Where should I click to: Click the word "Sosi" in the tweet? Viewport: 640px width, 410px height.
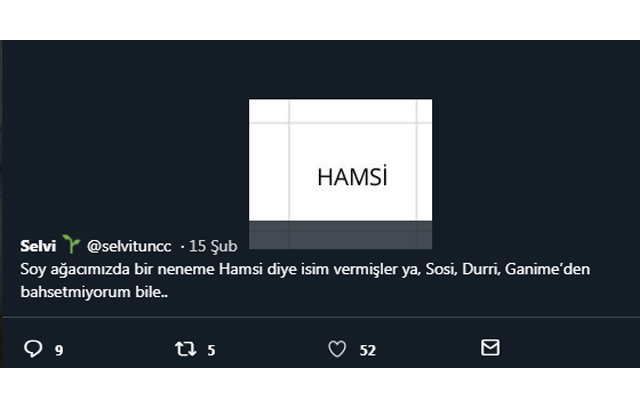[448, 268]
